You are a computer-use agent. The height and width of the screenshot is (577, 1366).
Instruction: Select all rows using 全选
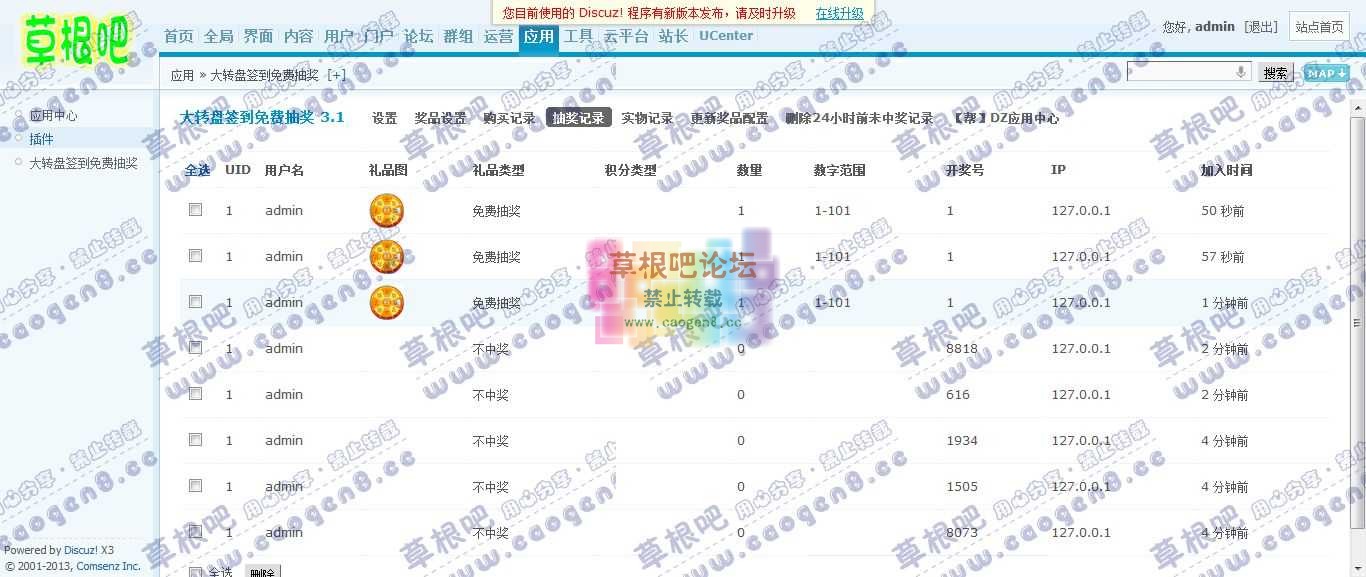coord(198,170)
